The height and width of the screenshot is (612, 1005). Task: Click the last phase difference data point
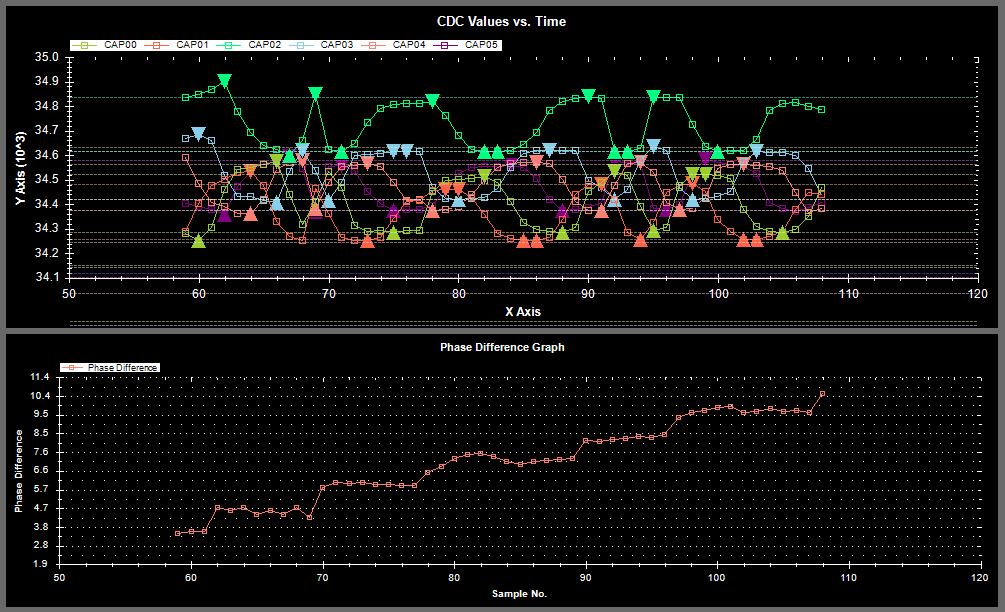coord(823,394)
